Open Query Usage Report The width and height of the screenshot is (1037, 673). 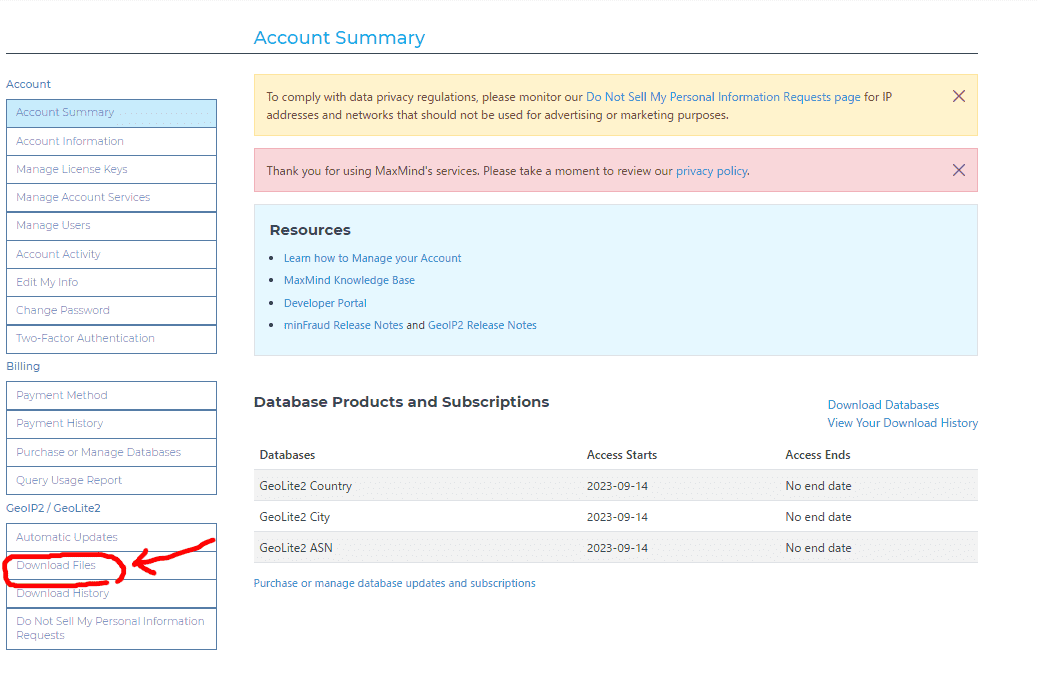pos(111,481)
